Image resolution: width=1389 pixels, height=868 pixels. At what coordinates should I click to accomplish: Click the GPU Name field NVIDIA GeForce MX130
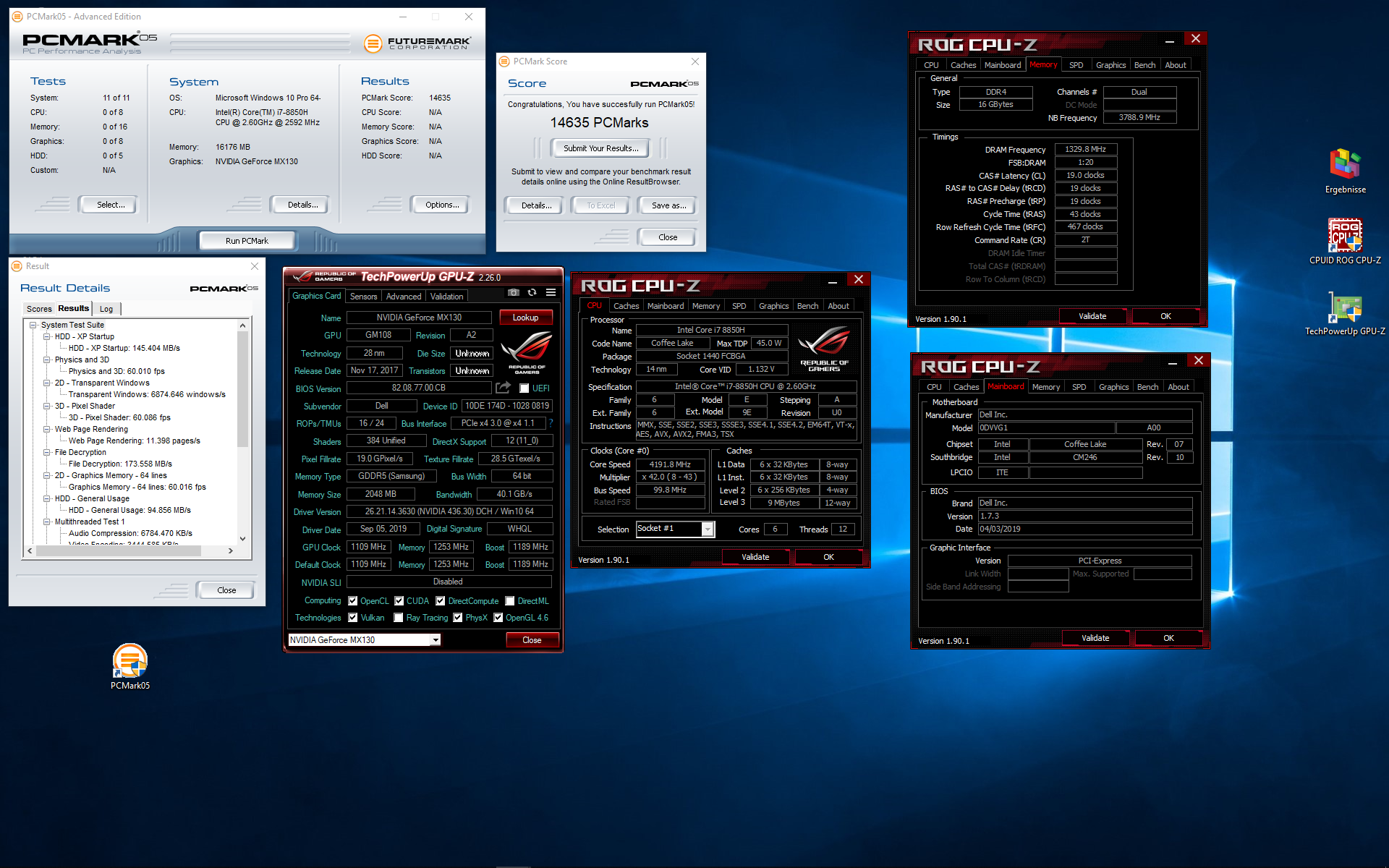(x=419, y=318)
